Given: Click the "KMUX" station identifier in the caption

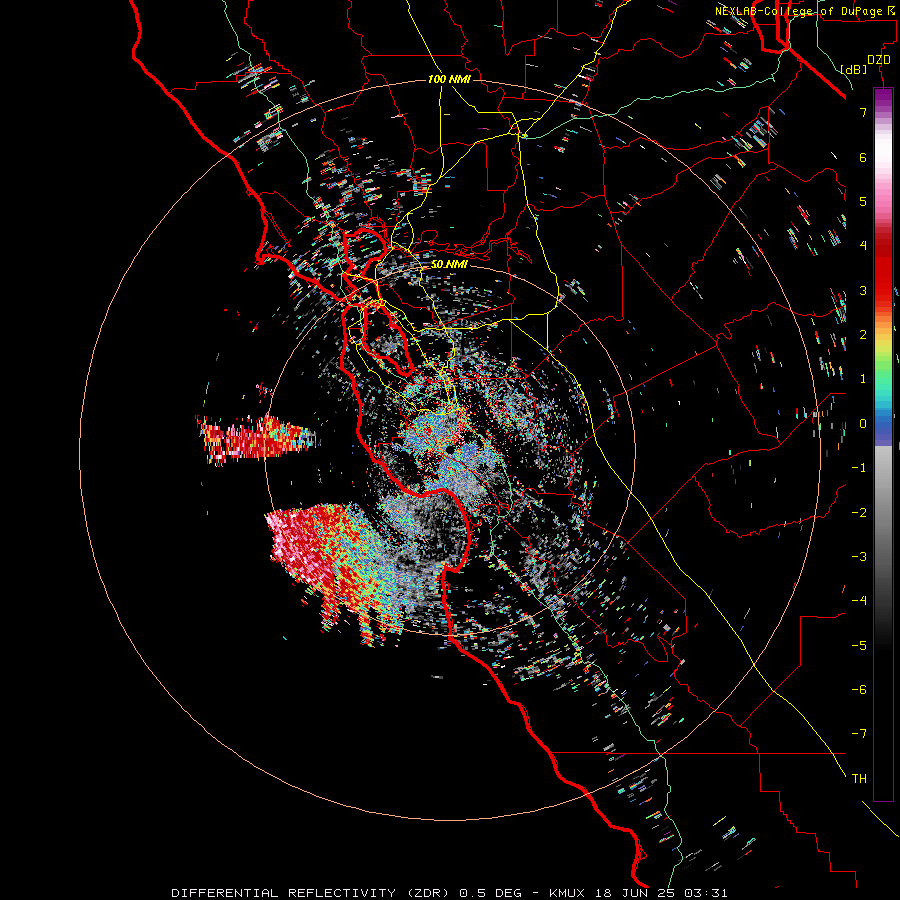Looking at the screenshot, I should pos(567,893).
